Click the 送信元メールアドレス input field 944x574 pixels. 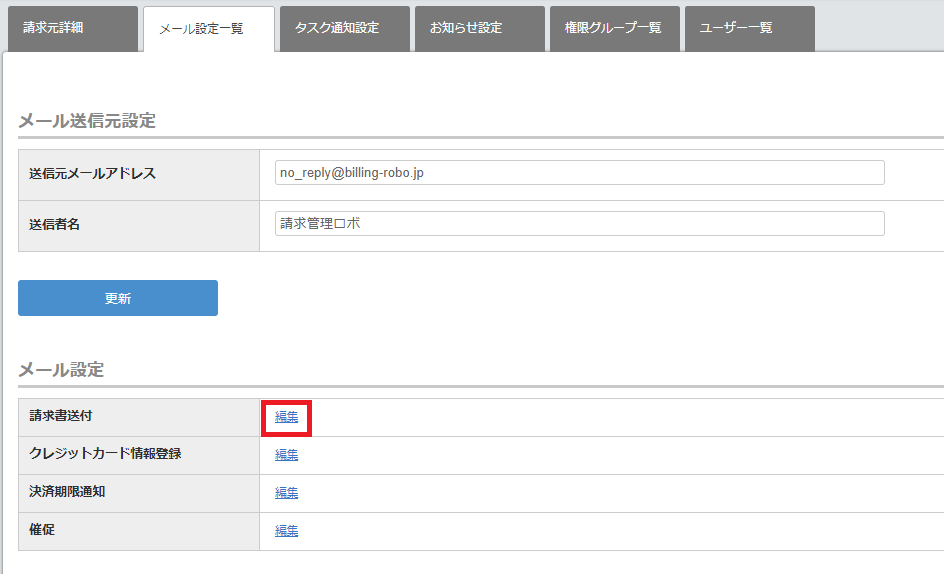point(579,173)
